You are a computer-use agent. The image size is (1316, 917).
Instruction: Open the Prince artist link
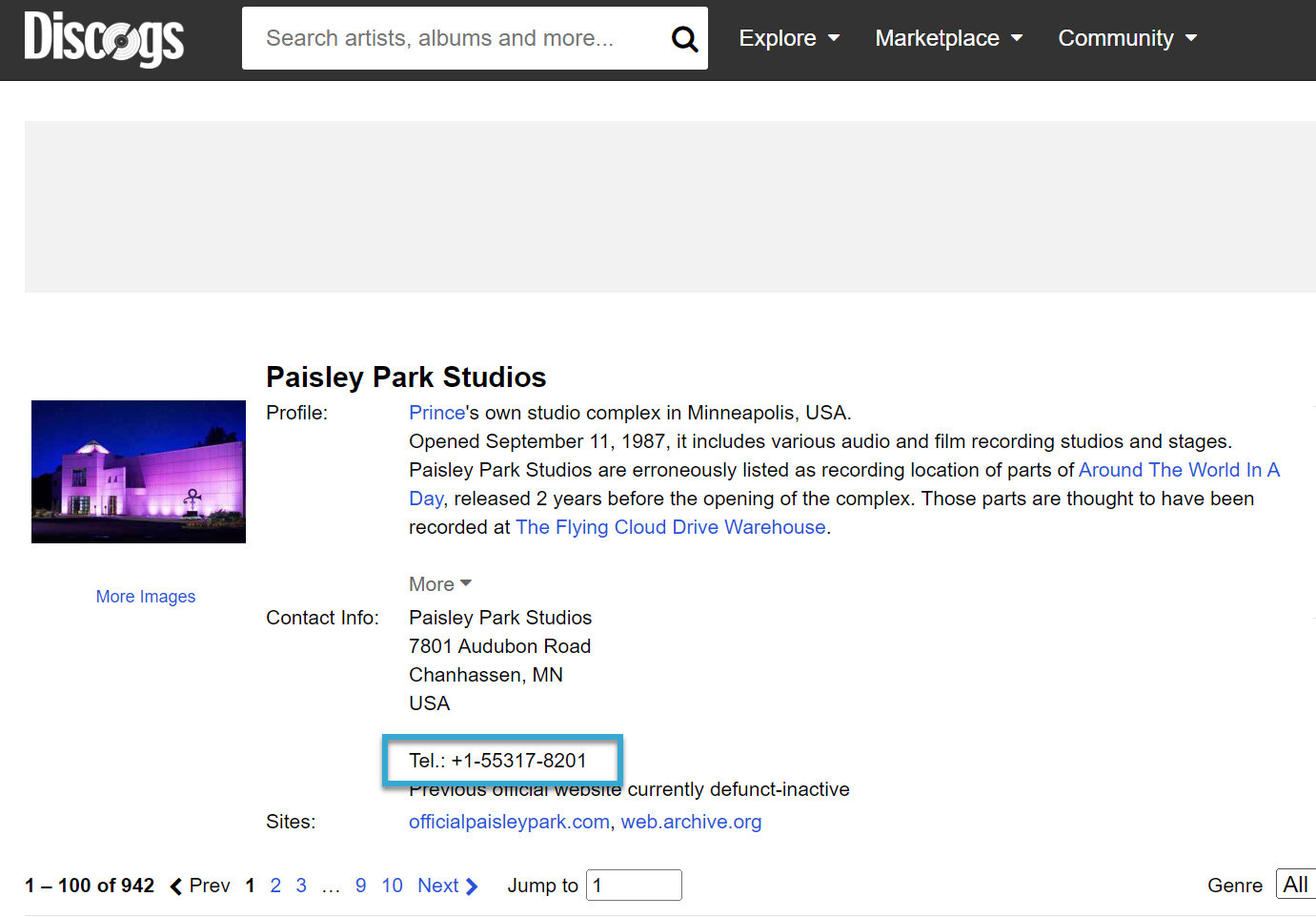tap(436, 413)
